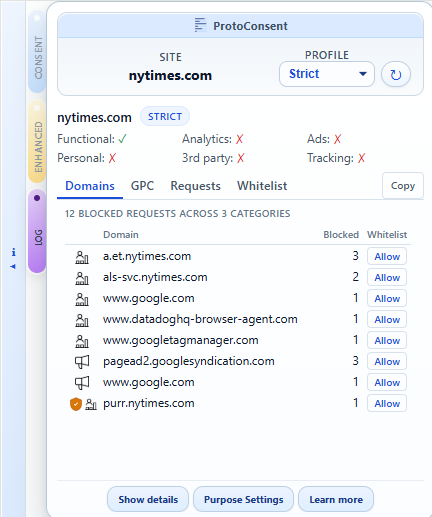Open the Strict profile dropdown
The height and width of the screenshot is (517, 432).
pos(327,74)
